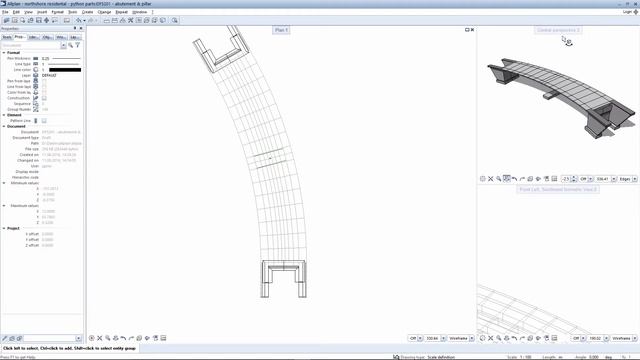Open the Window menu
Viewport: 640px width, 360px height.
[140, 12]
